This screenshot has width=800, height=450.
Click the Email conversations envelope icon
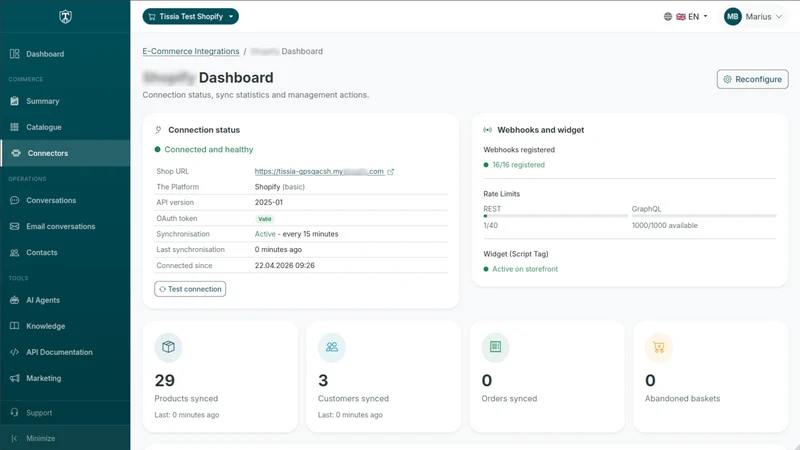tap(14, 227)
